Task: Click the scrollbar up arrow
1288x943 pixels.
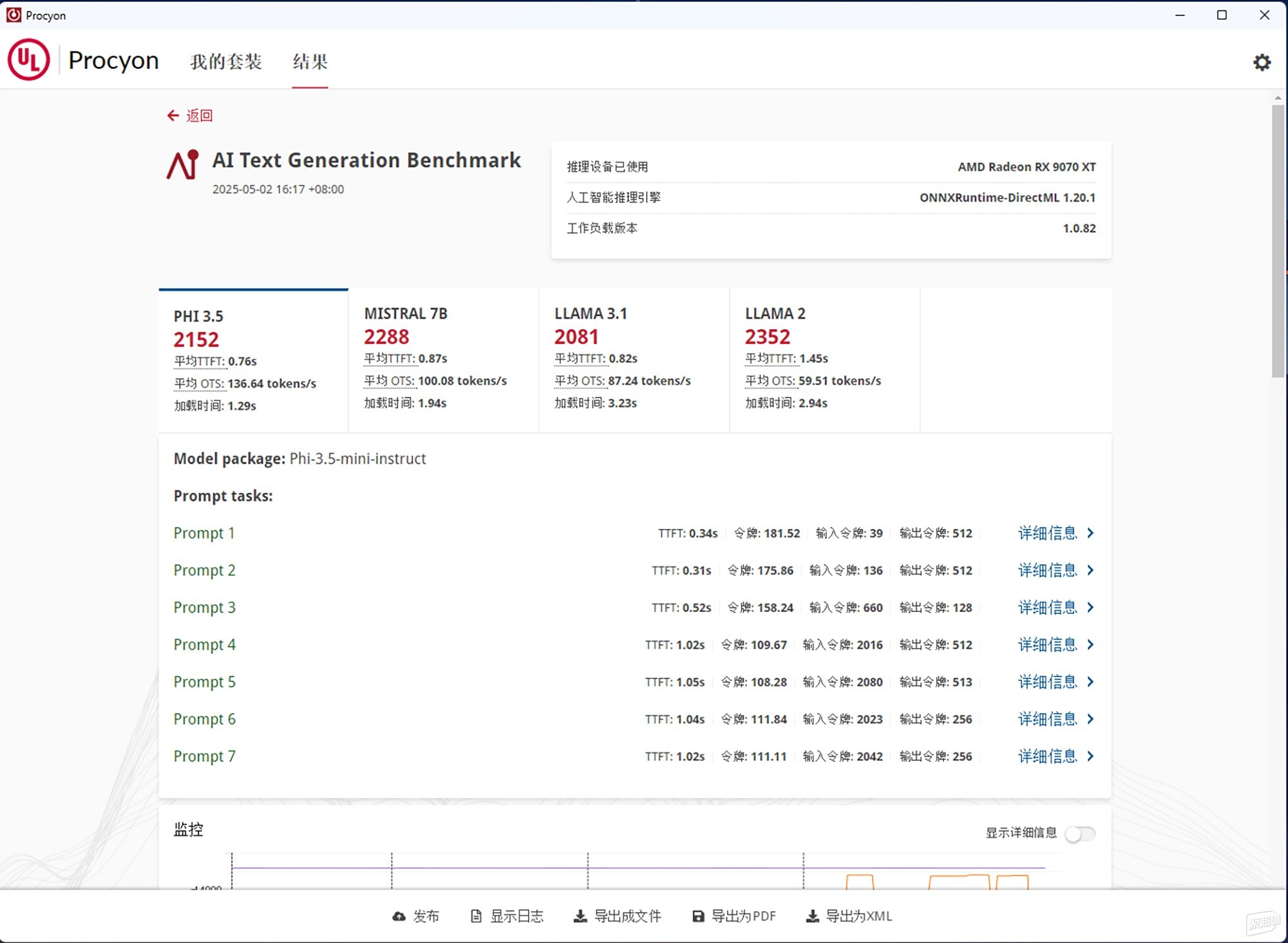Action: coord(1278,98)
